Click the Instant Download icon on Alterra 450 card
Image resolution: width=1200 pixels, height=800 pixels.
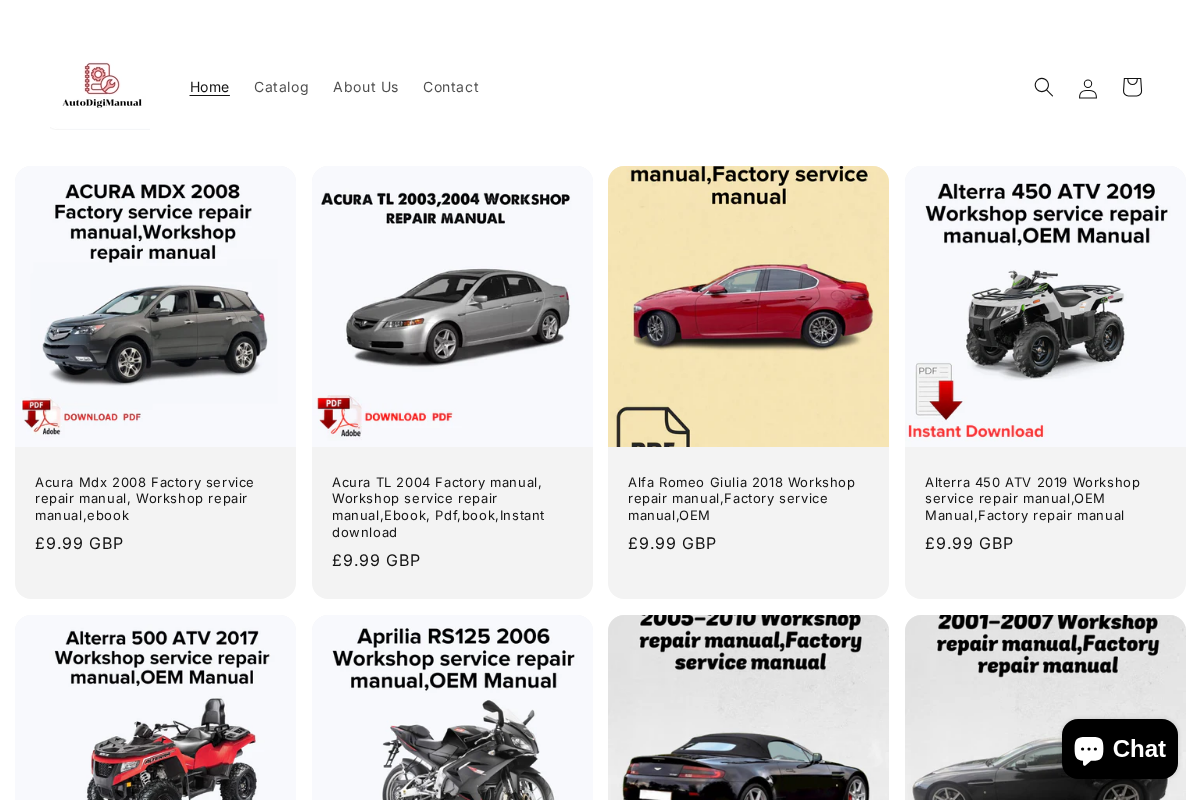click(x=935, y=390)
